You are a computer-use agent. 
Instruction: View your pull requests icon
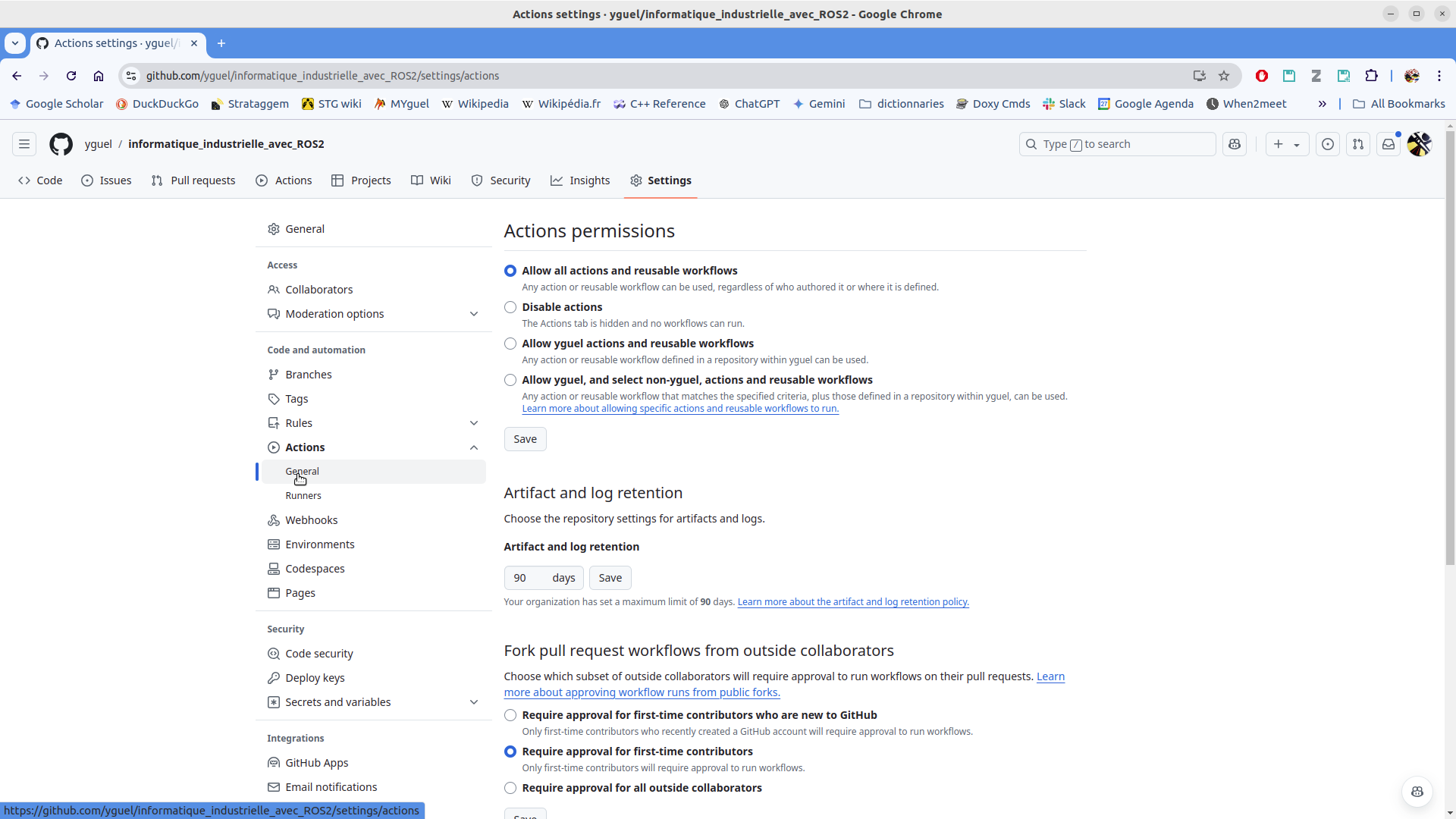click(x=1357, y=144)
